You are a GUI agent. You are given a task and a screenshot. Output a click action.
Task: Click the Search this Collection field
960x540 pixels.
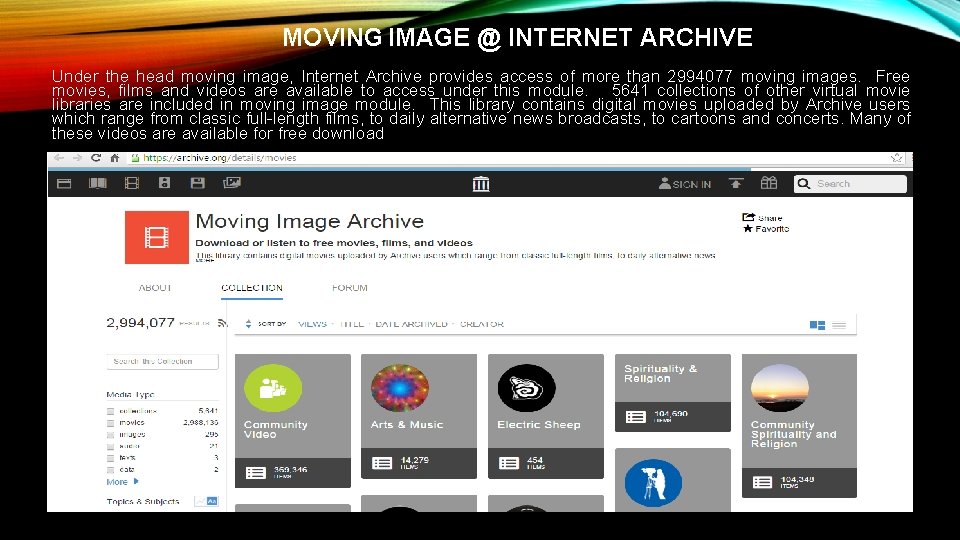162,361
